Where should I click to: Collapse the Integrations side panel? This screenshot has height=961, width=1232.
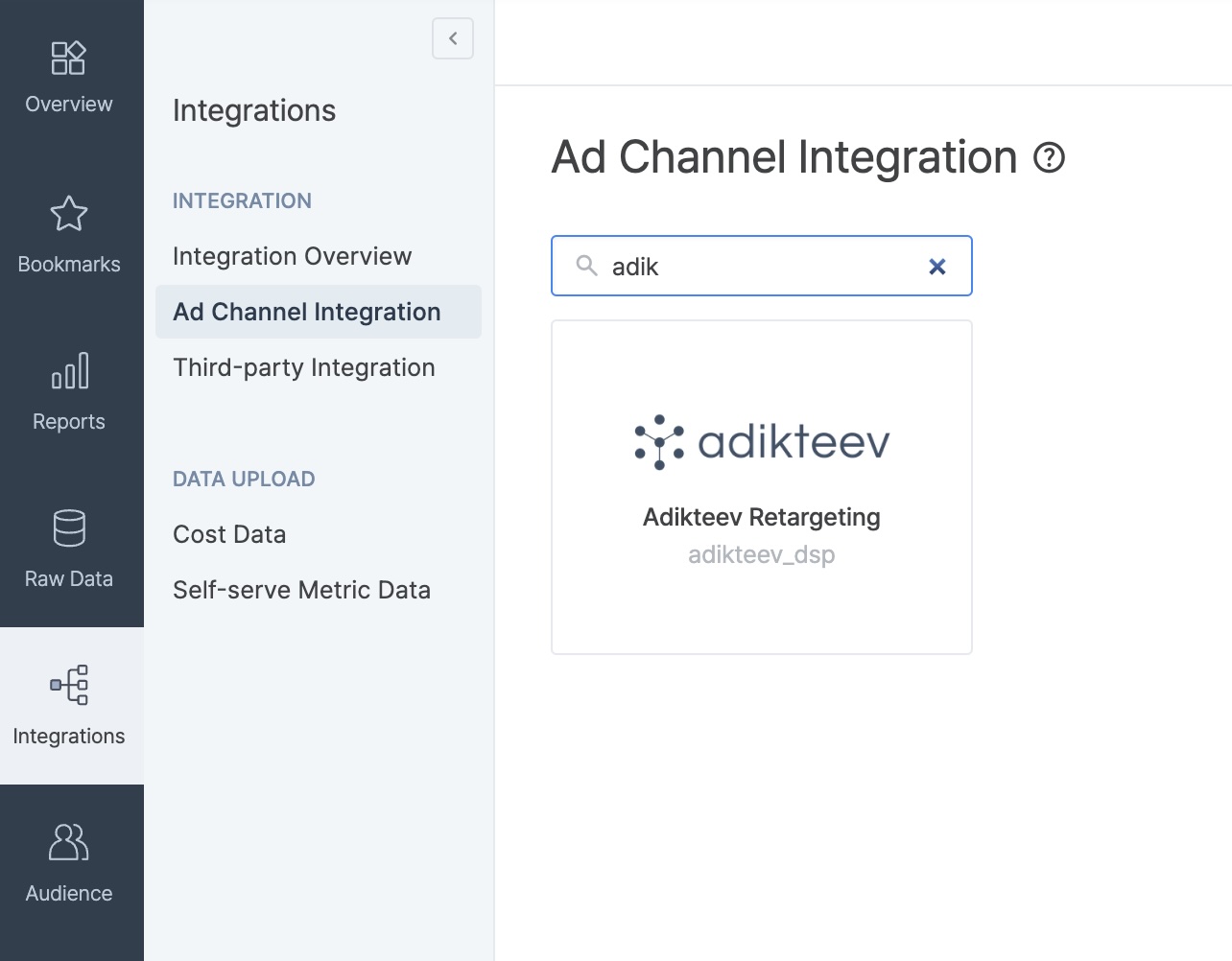(x=453, y=38)
